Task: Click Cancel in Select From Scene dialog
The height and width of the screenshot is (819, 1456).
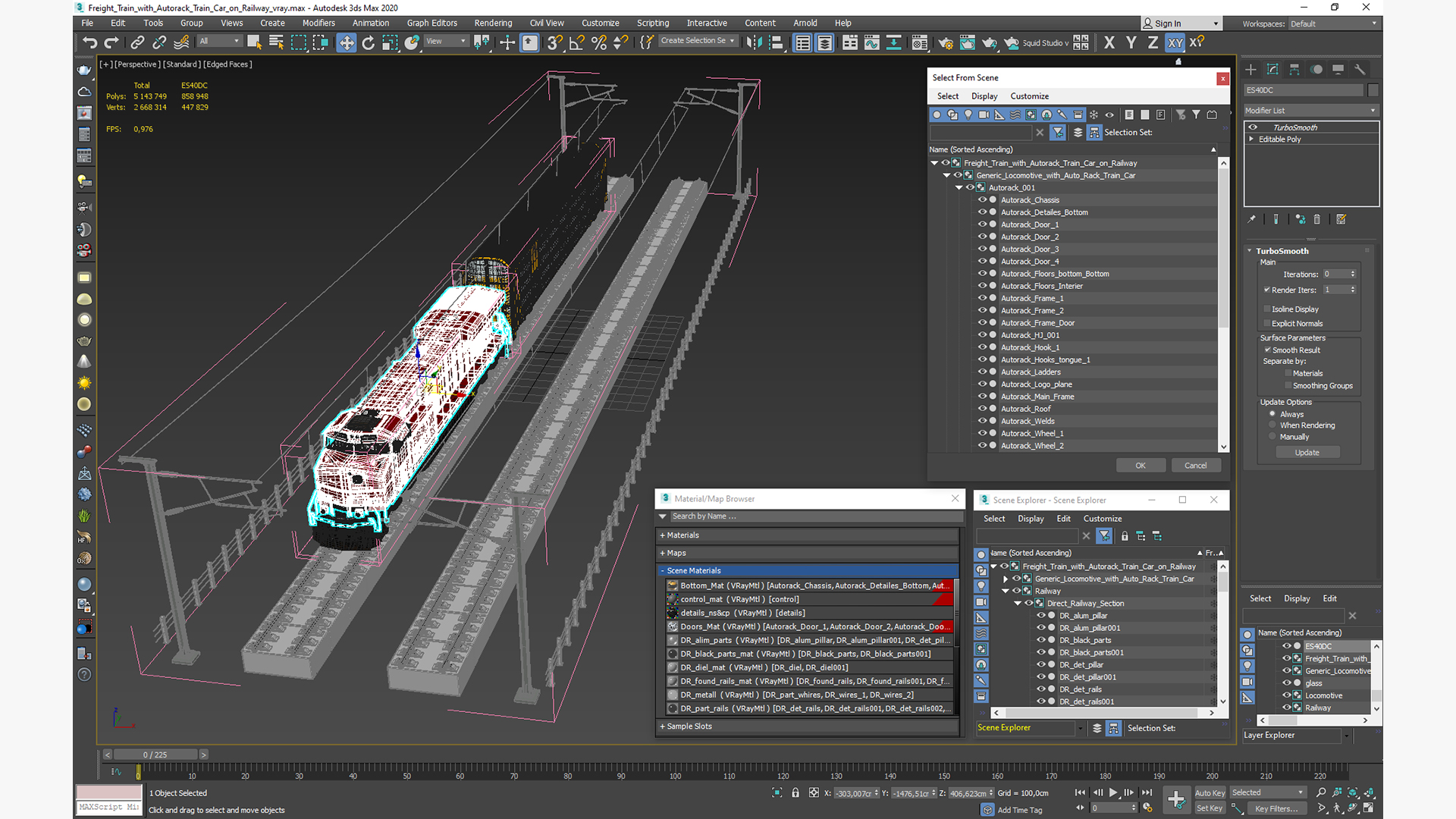Action: (1196, 466)
